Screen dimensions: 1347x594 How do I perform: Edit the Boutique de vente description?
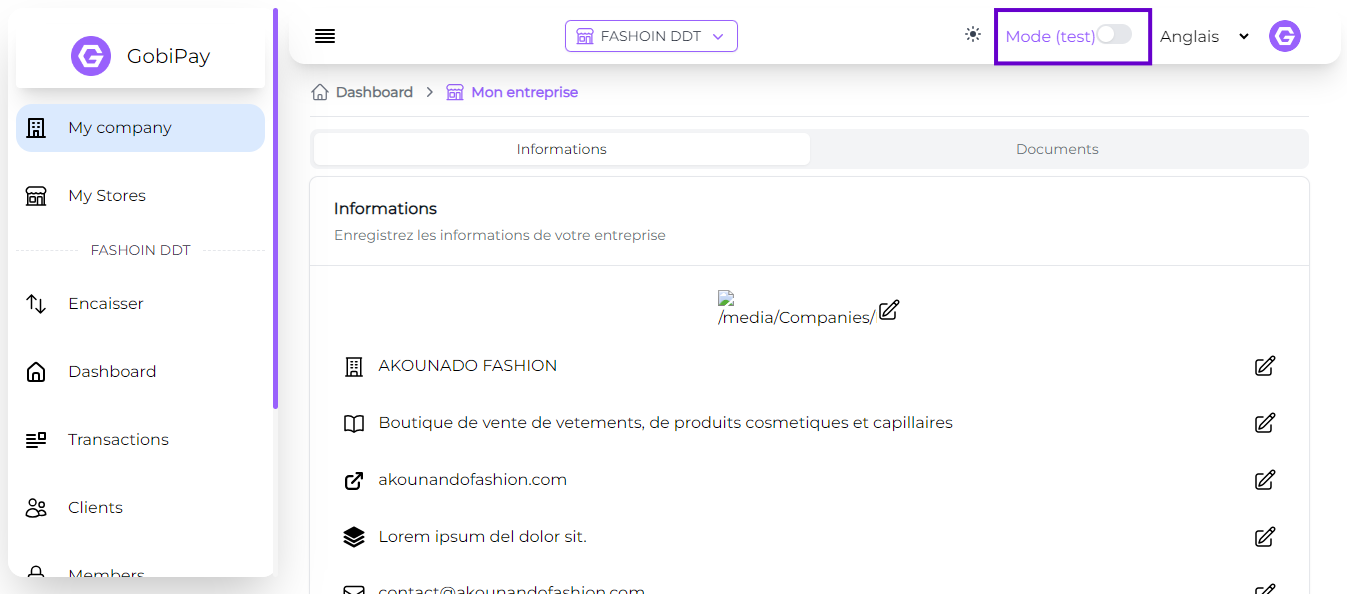(1265, 423)
